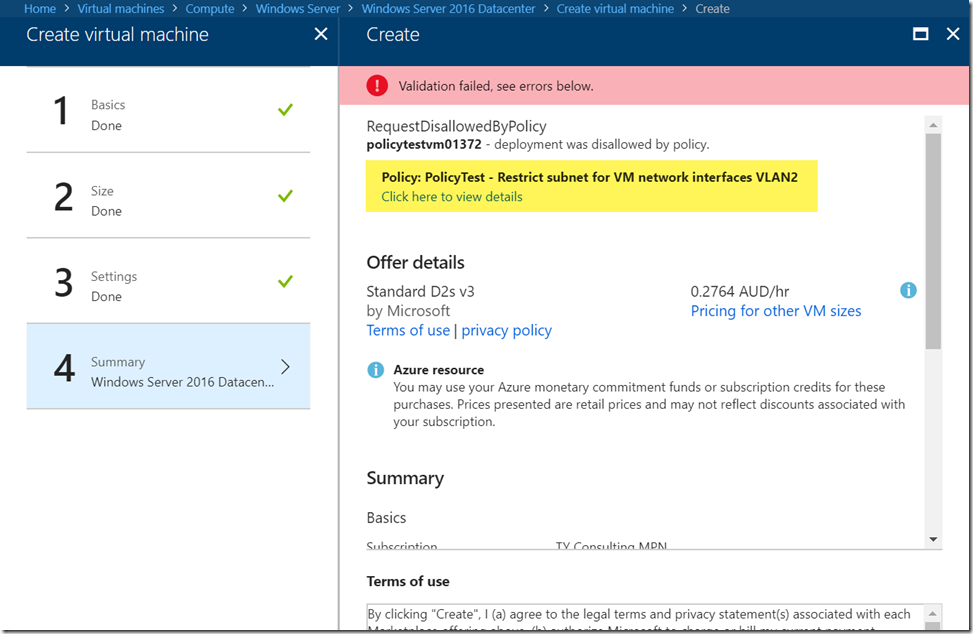The width and height of the screenshot is (973, 634).
Task: Click the Standard D2s v3 offer text
Action: (x=420, y=292)
